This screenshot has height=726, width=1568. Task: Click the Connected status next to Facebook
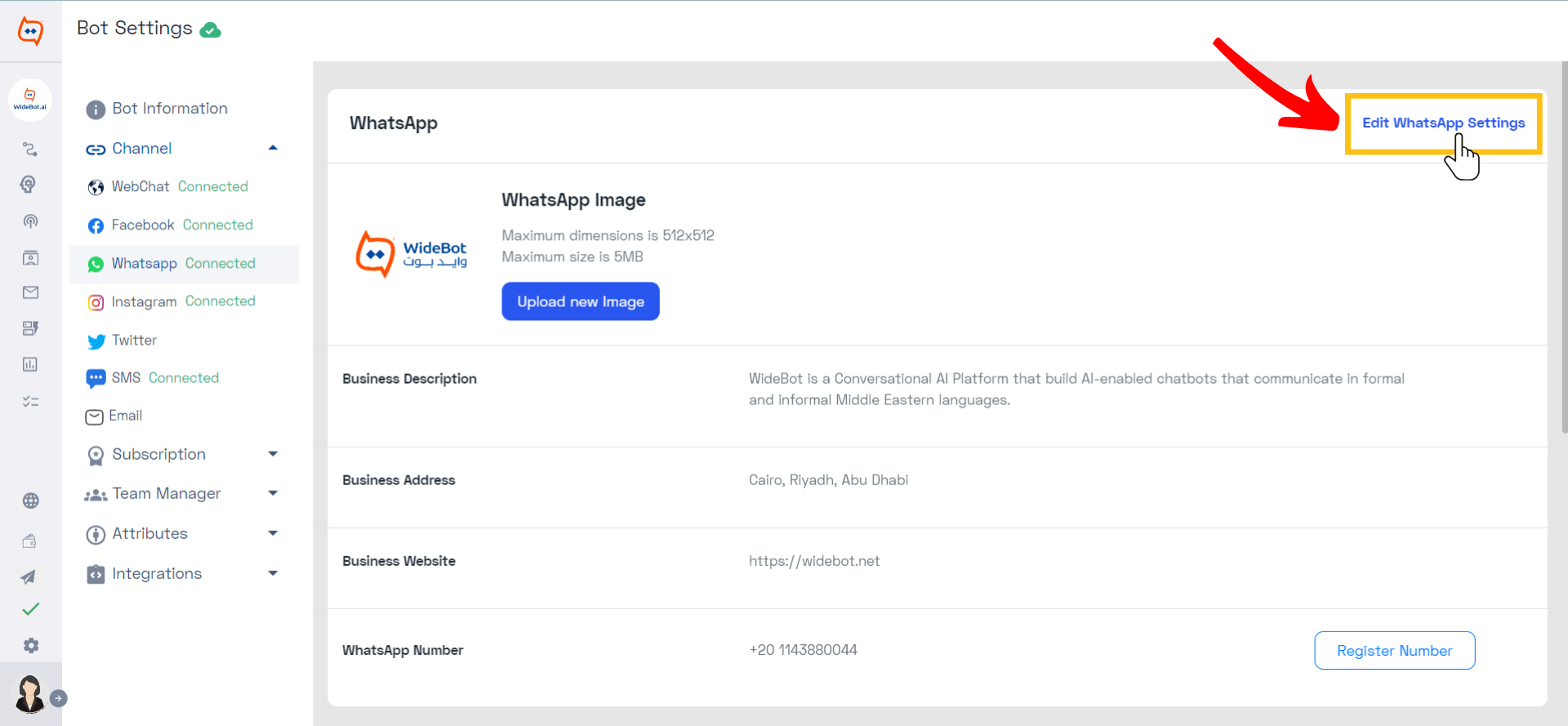pyautogui.click(x=218, y=225)
